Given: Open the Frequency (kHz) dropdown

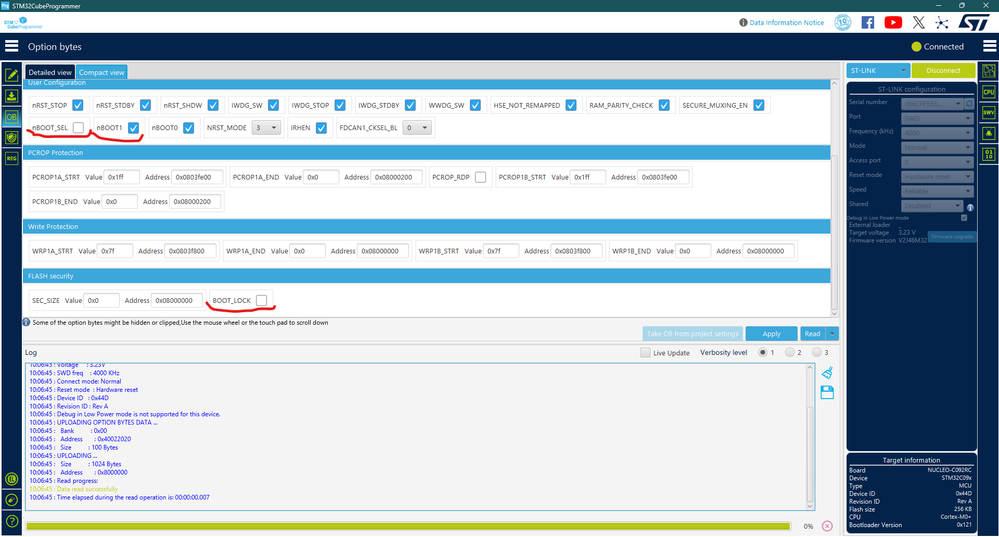Looking at the screenshot, I should (x=938, y=132).
